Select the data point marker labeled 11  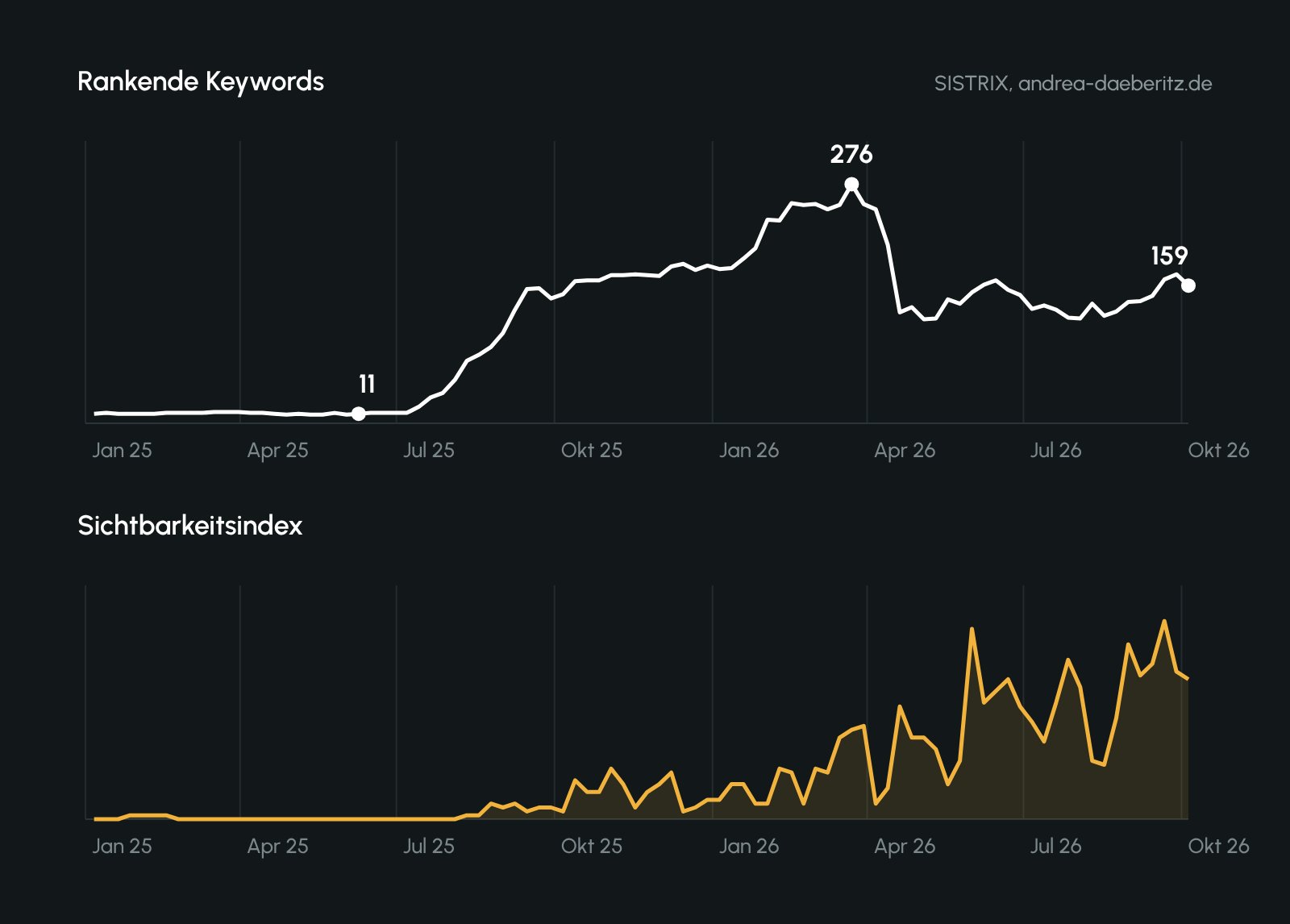click(x=359, y=414)
